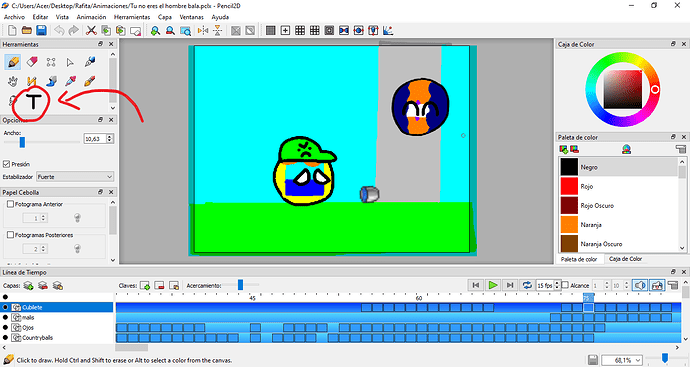Play the animation
This screenshot has height=367, width=690.
point(493,285)
